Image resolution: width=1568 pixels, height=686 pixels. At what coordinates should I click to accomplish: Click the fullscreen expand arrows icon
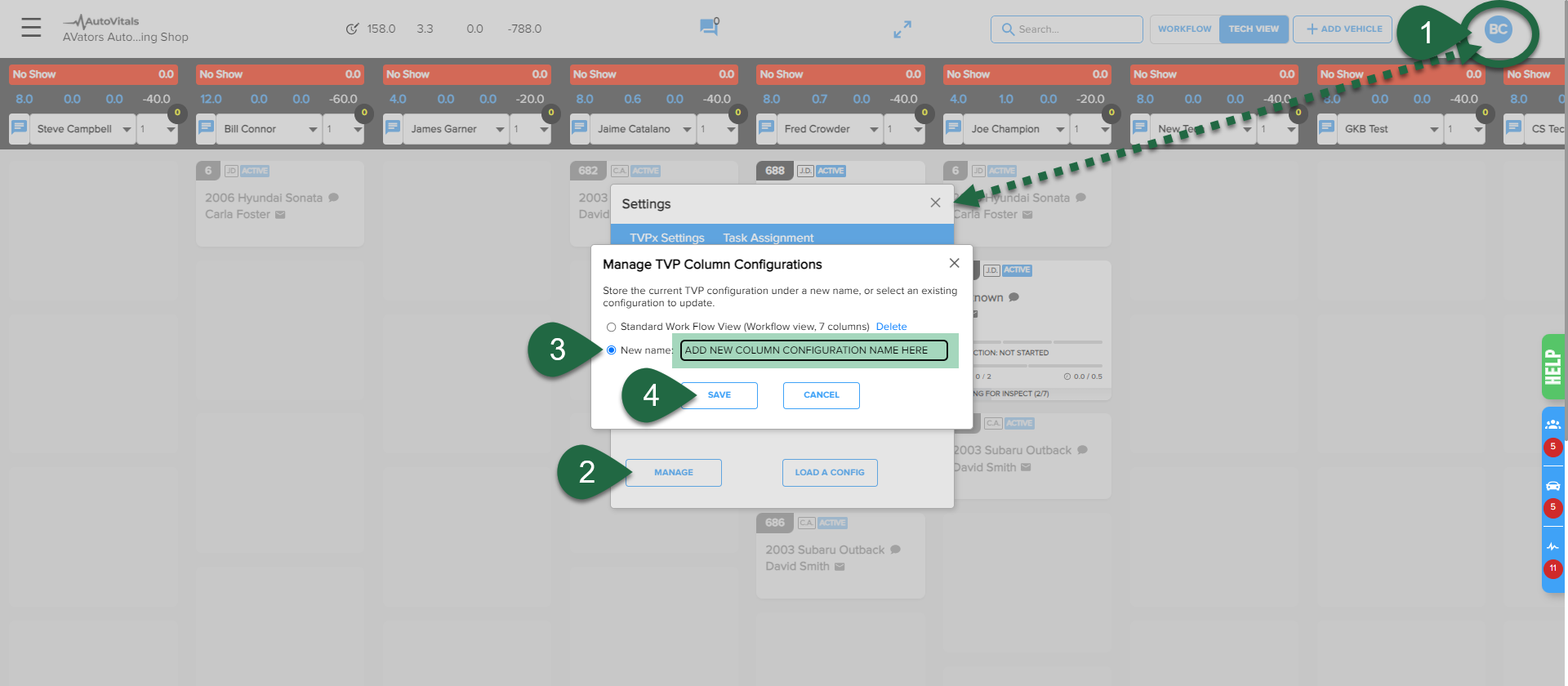902,29
